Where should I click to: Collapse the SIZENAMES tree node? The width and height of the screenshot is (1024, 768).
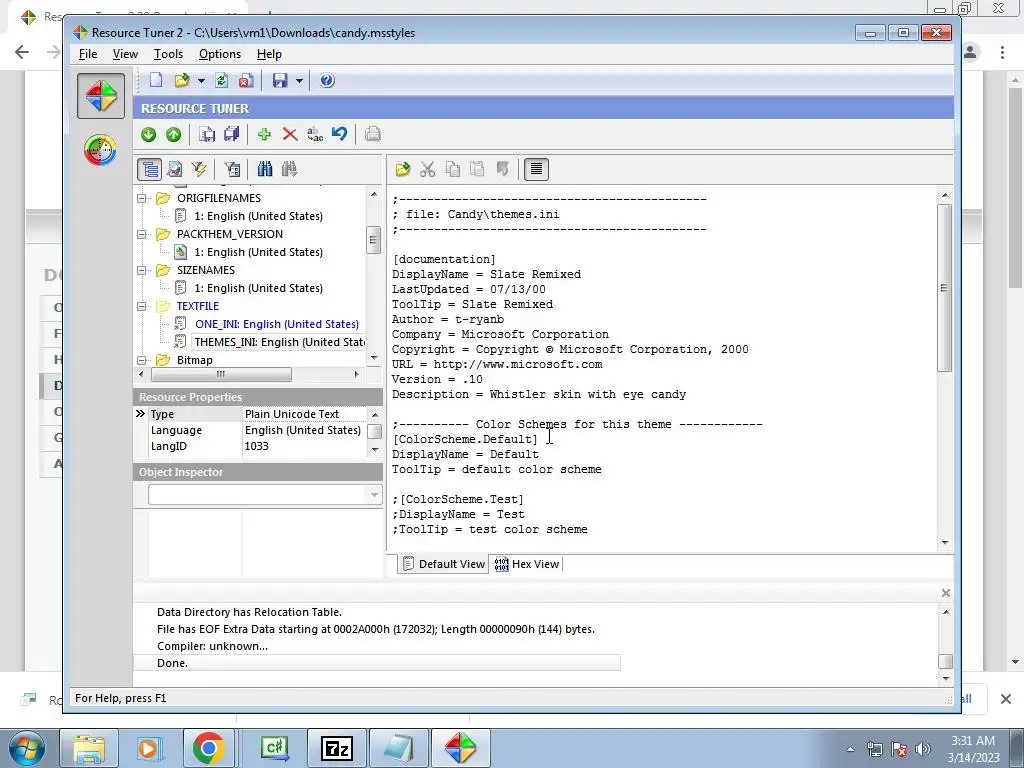click(142, 270)
